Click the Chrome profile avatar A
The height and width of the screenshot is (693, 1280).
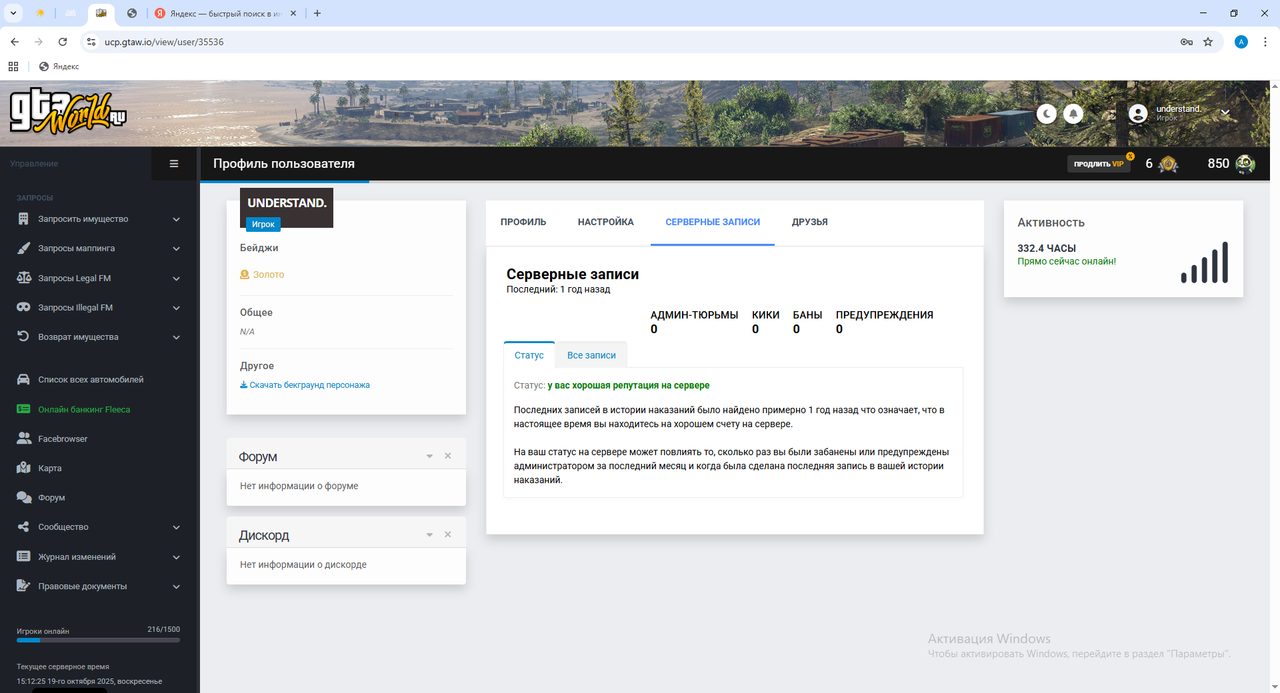point(1241,42)
